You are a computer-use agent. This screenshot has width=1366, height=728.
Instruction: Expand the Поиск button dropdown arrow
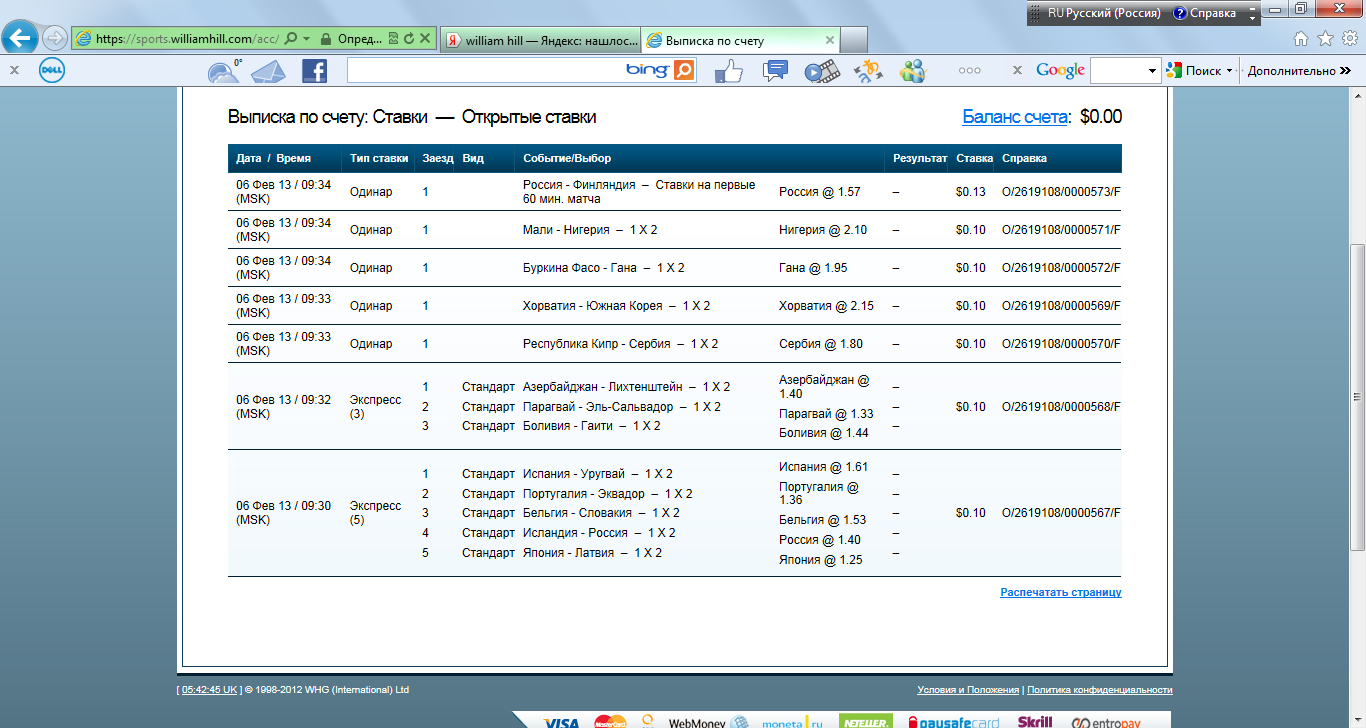pyautogui.click(x=1229, y=71)
